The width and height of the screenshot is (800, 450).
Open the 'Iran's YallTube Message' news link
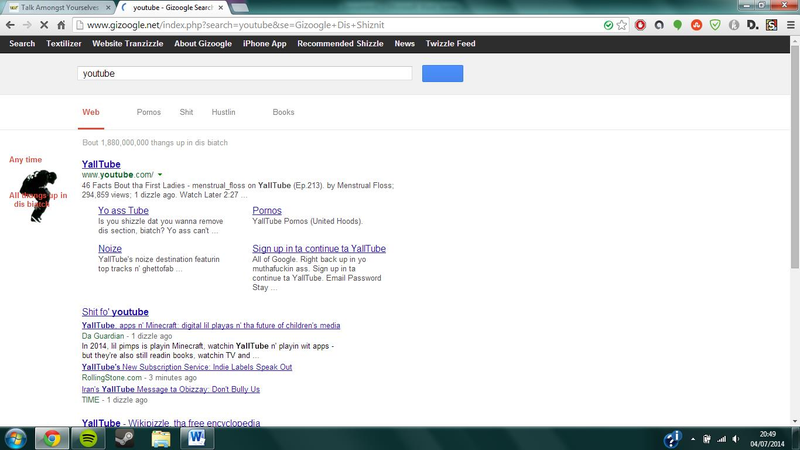(x=170, y=389)
